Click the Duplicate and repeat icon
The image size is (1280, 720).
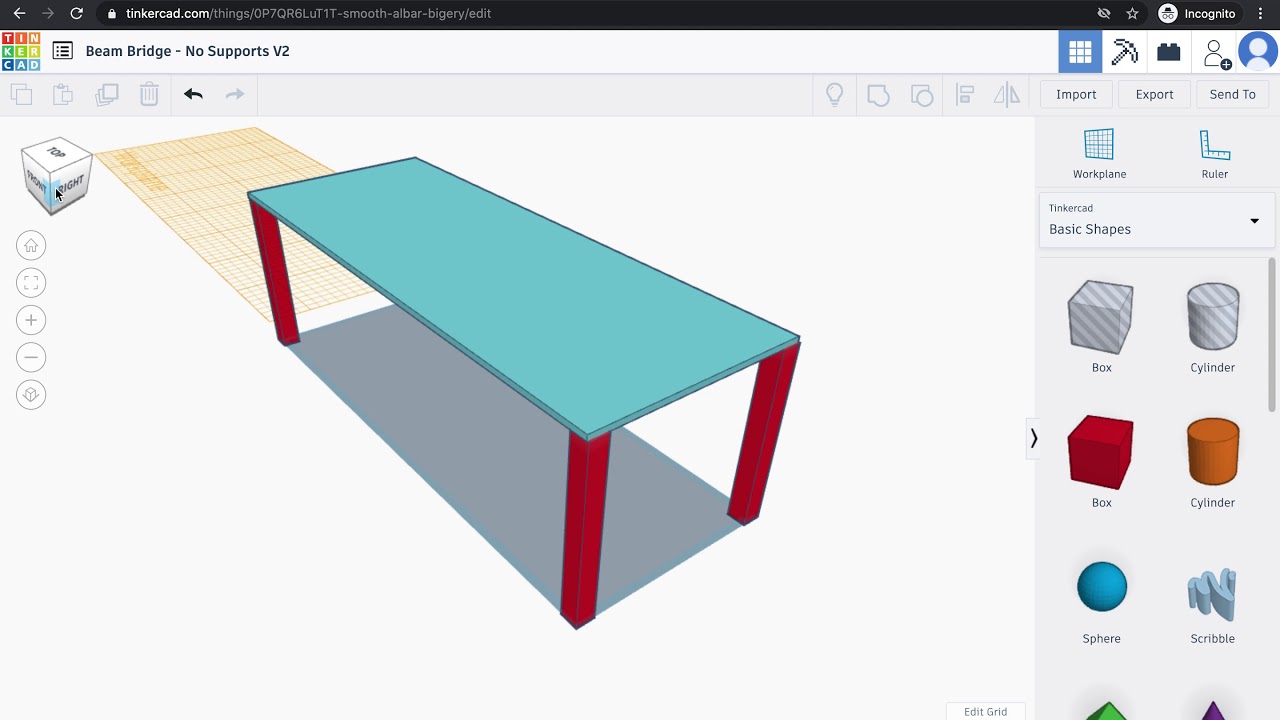(x=106, y=94)
